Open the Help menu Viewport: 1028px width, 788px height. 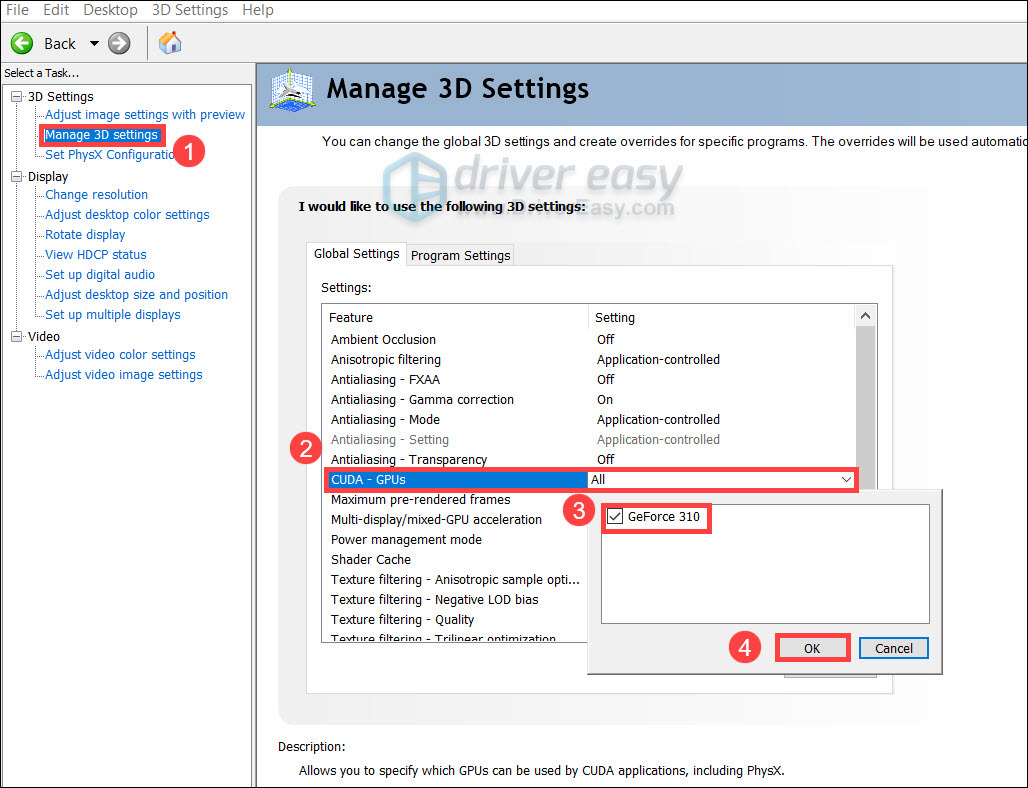(257, 10)
